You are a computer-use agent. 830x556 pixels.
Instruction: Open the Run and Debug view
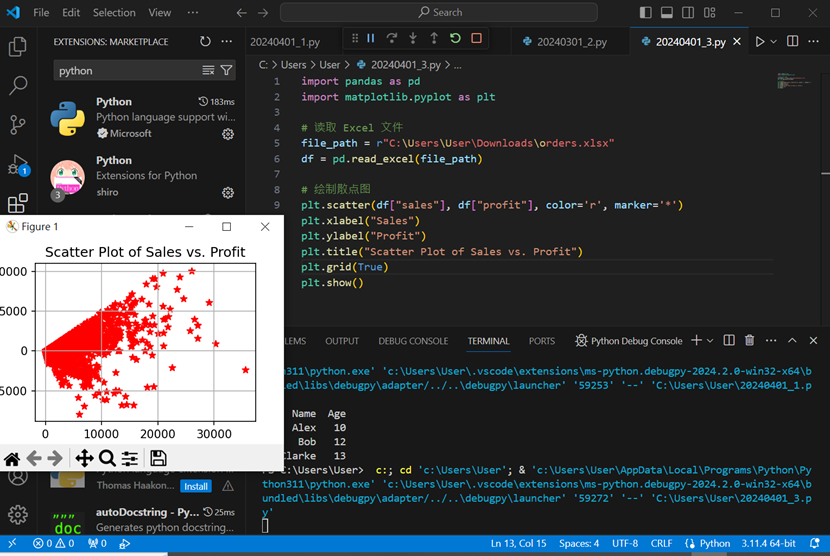point(17,165)
